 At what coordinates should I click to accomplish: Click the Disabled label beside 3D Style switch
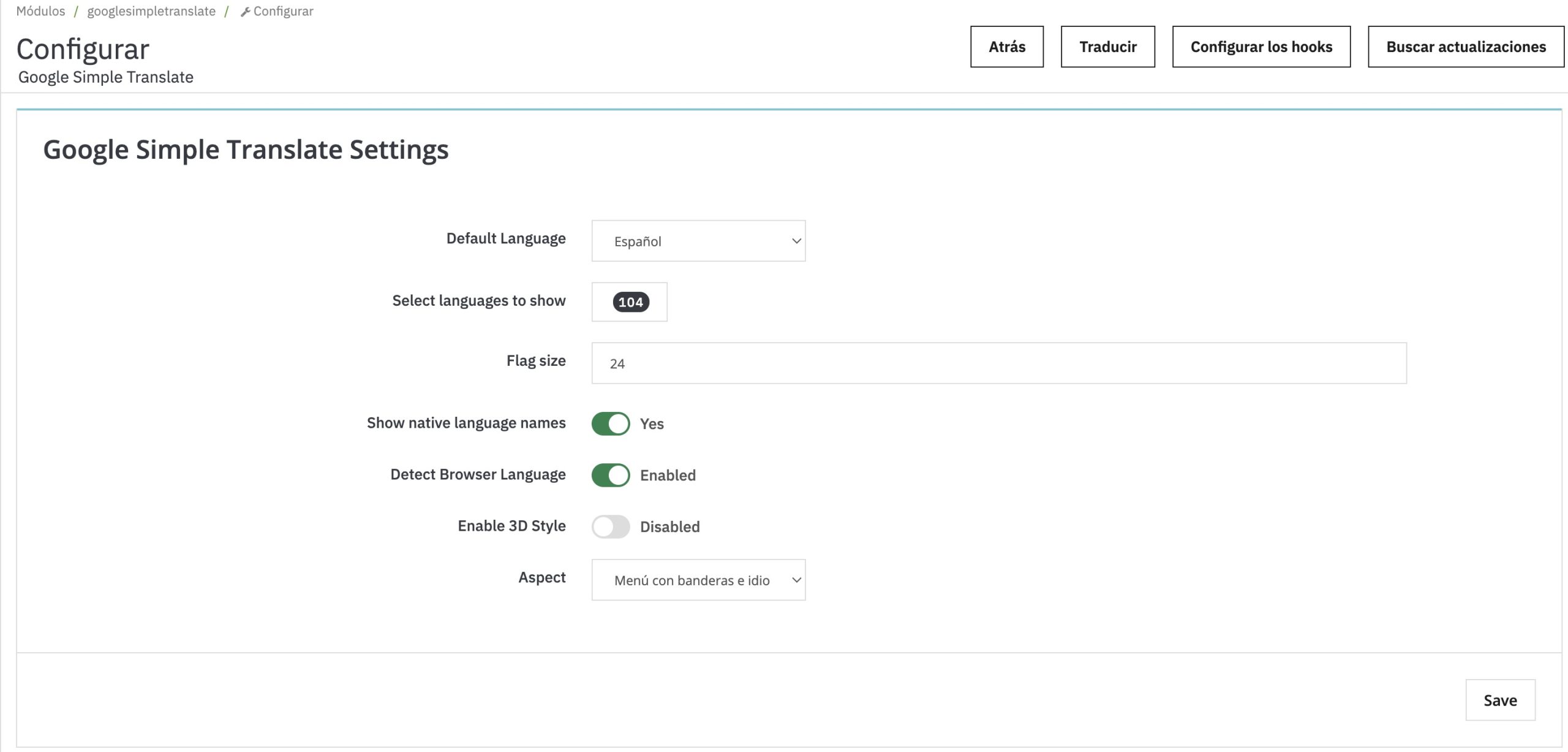click(669, 526)
